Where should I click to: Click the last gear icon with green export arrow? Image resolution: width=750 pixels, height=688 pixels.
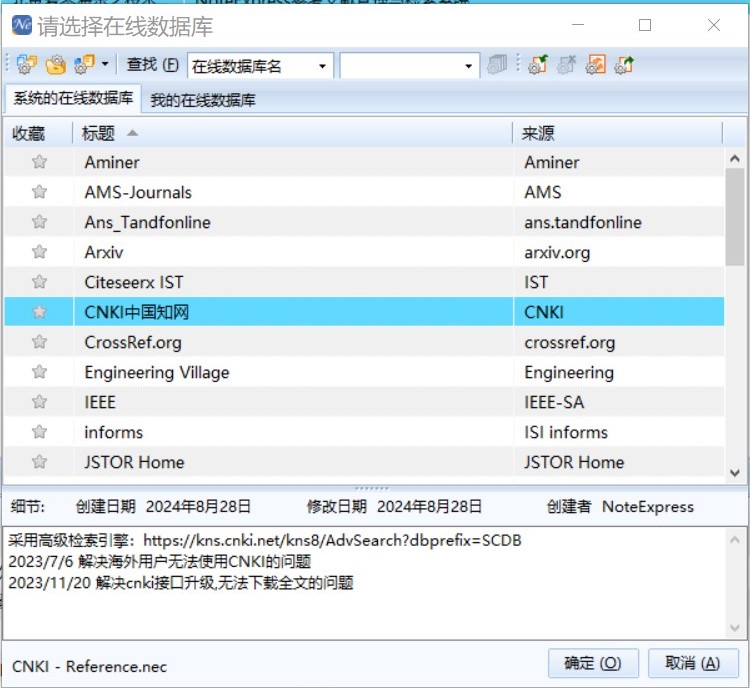625,65
